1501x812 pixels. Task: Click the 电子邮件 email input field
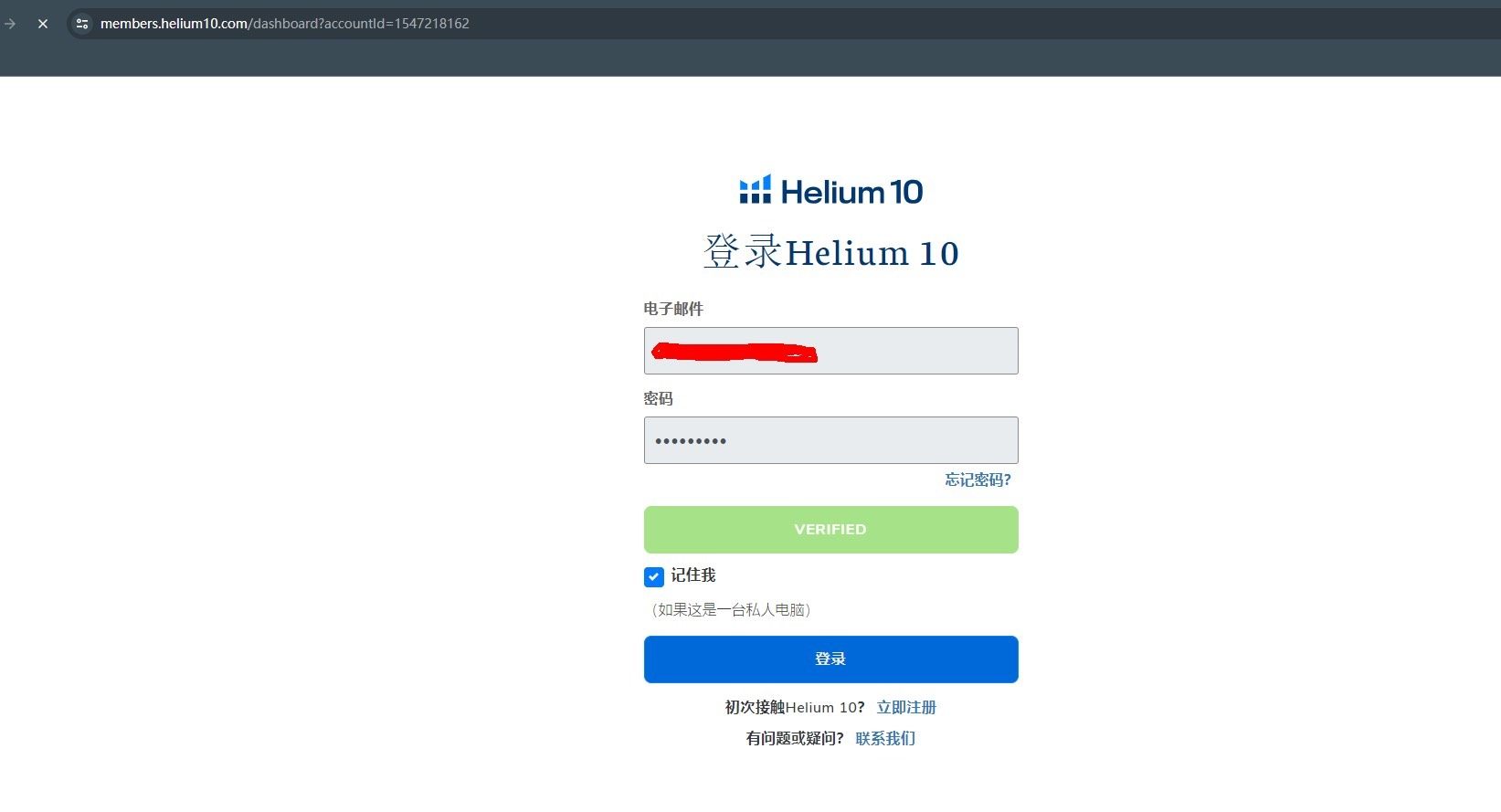point(830,351)
